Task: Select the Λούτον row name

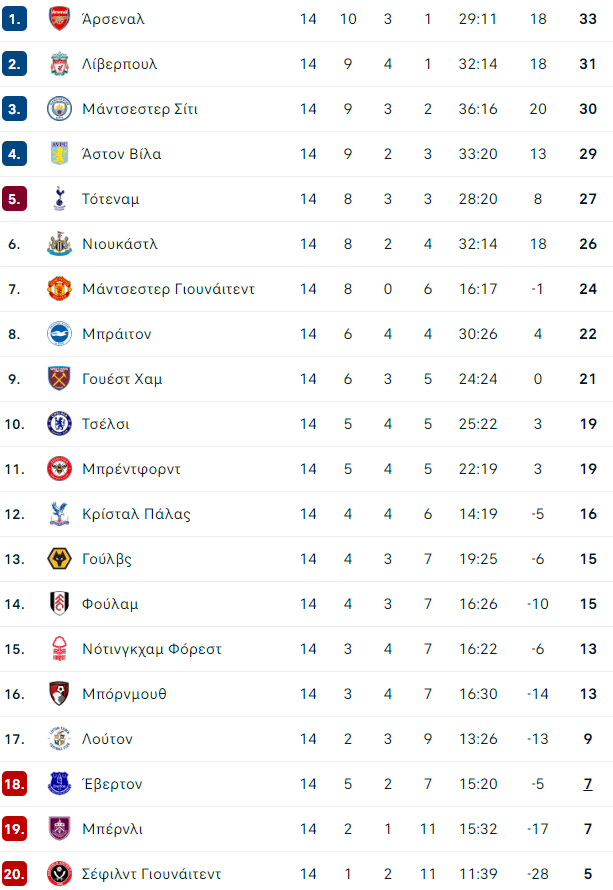Action: tap(107, 739)
